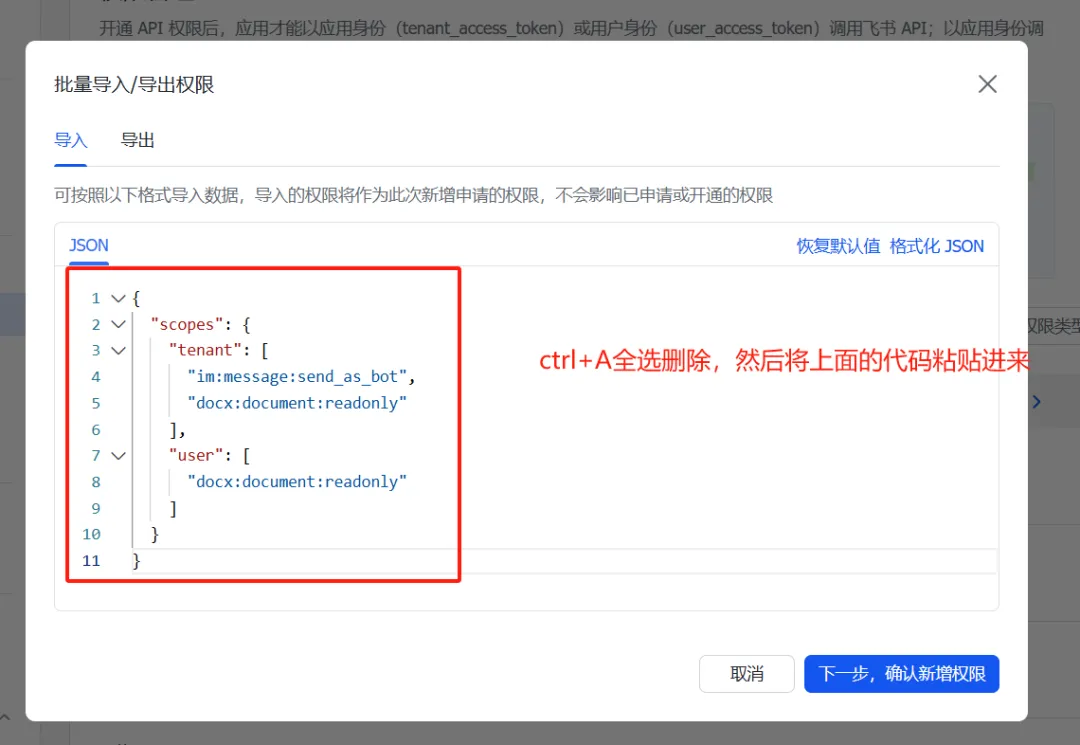Screen dimensions: 1080x745
Task: Select the JSON editor tab
Action: (88, 246)
